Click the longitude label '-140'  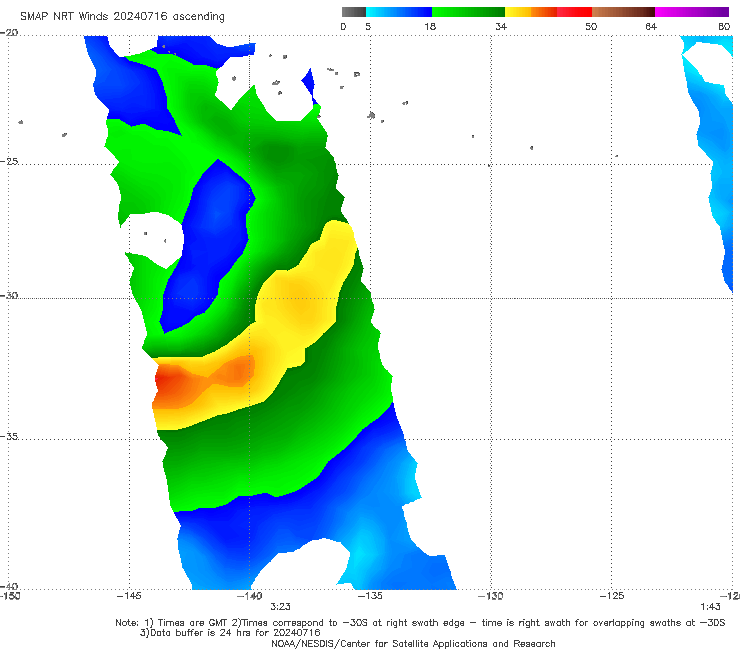point(249,596)
